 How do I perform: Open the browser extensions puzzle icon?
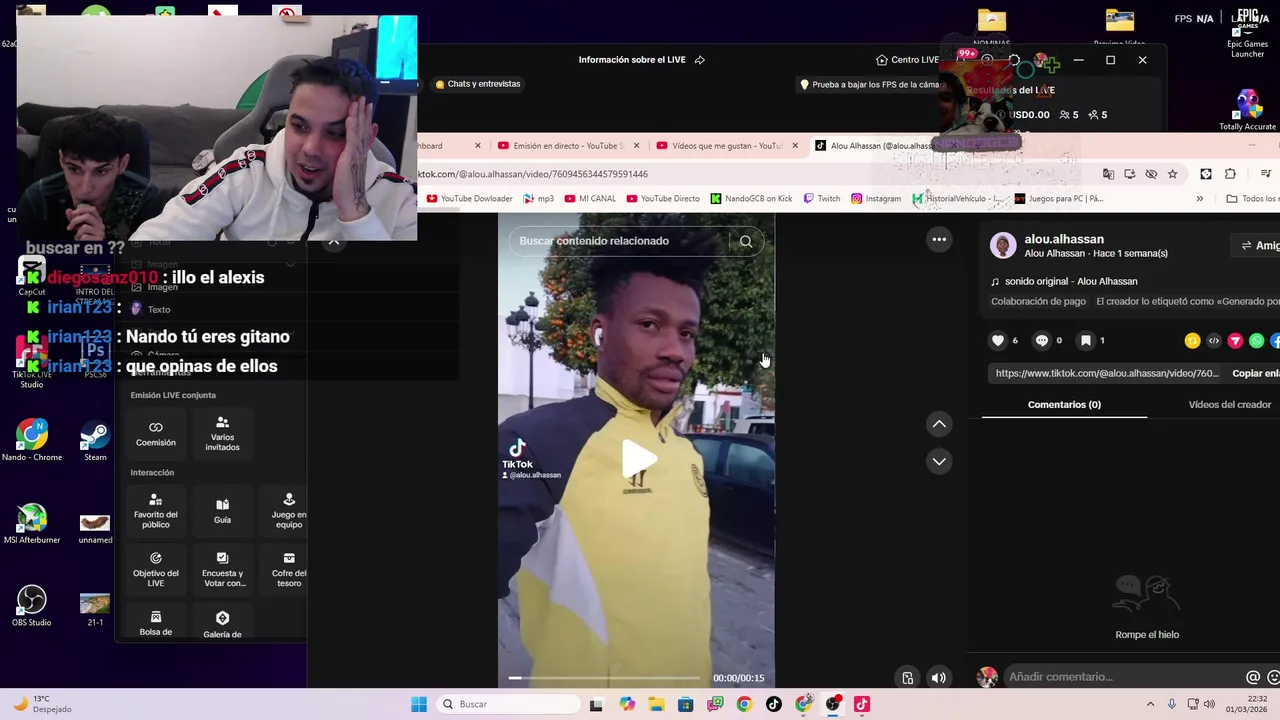point(1230,174)
